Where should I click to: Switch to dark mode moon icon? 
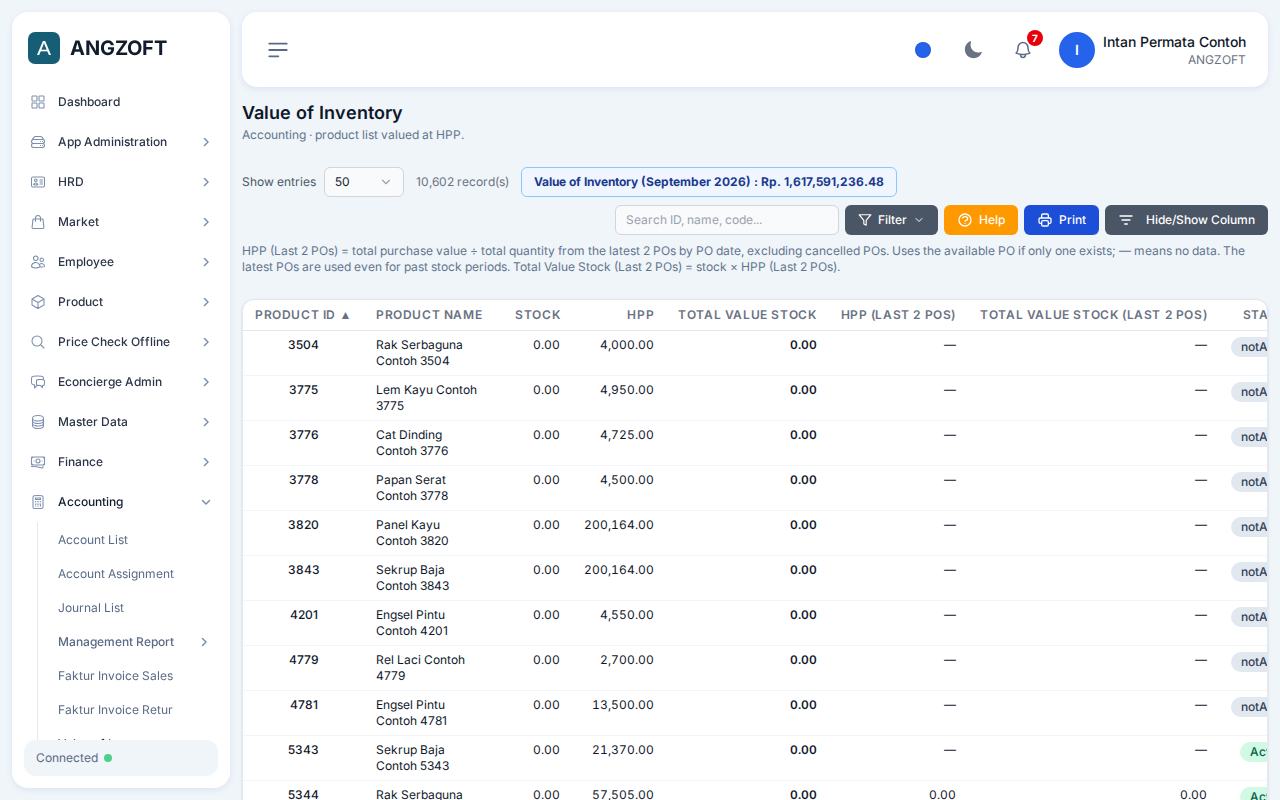pos(973,50)
